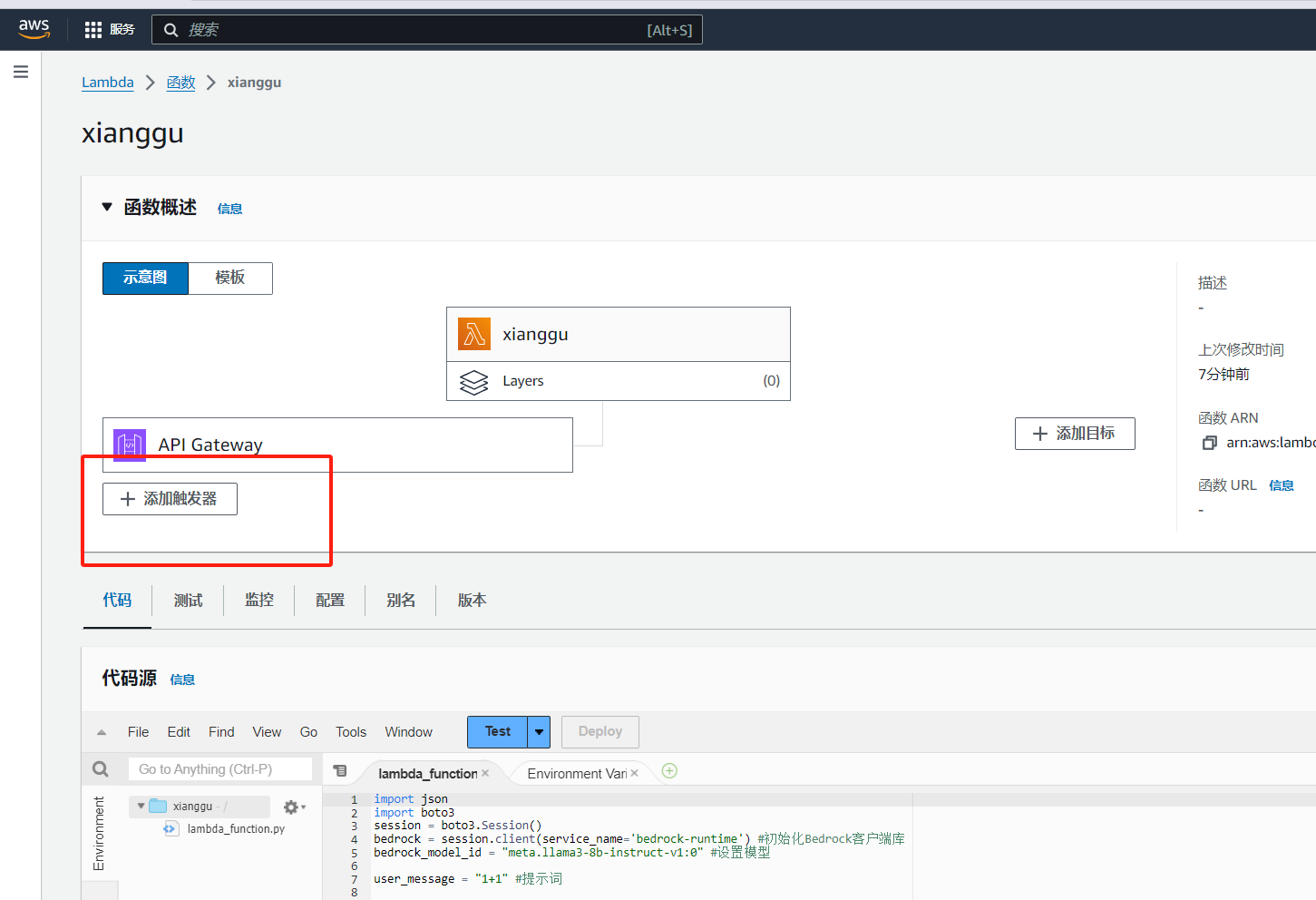Image resolution: width=1316 pixels, height=900 pixels.
Task: Open the Go menu in code editor
Action: (x=308, y=732)
